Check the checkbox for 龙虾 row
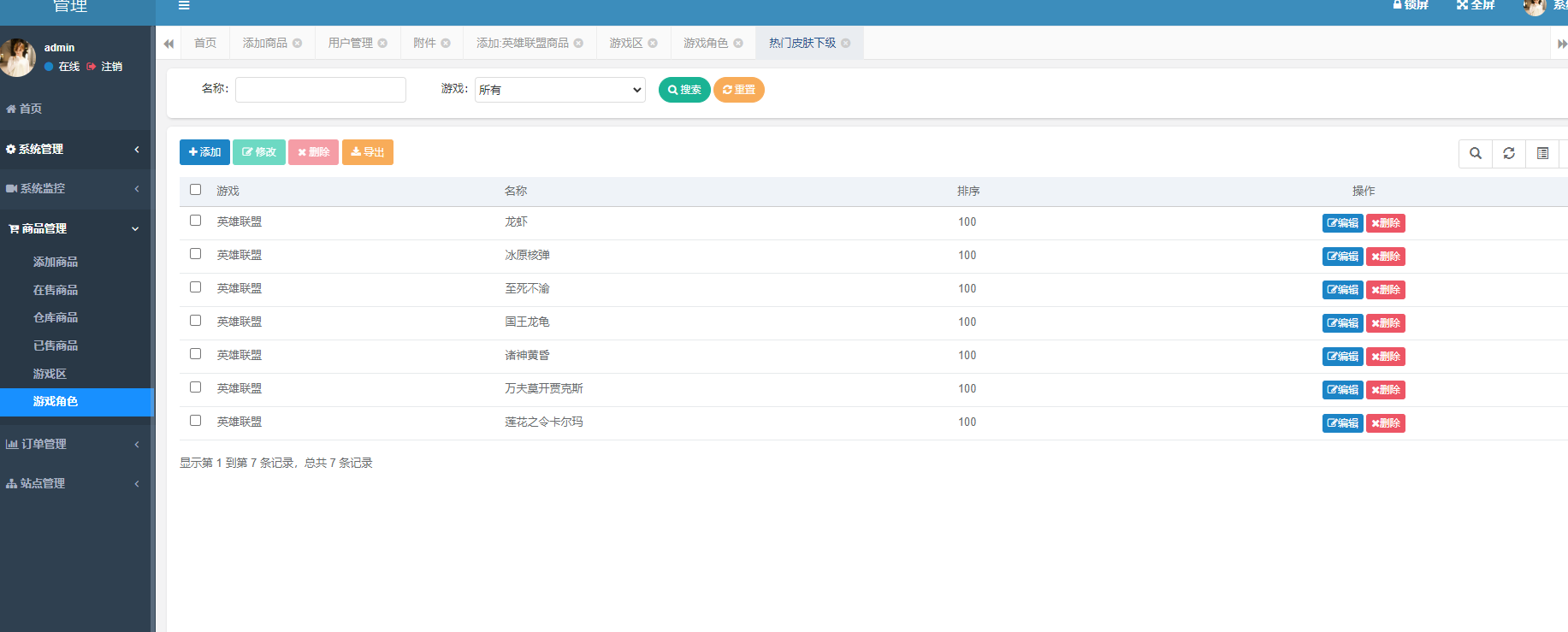The image size is (1568, 632). click(195, 221)
